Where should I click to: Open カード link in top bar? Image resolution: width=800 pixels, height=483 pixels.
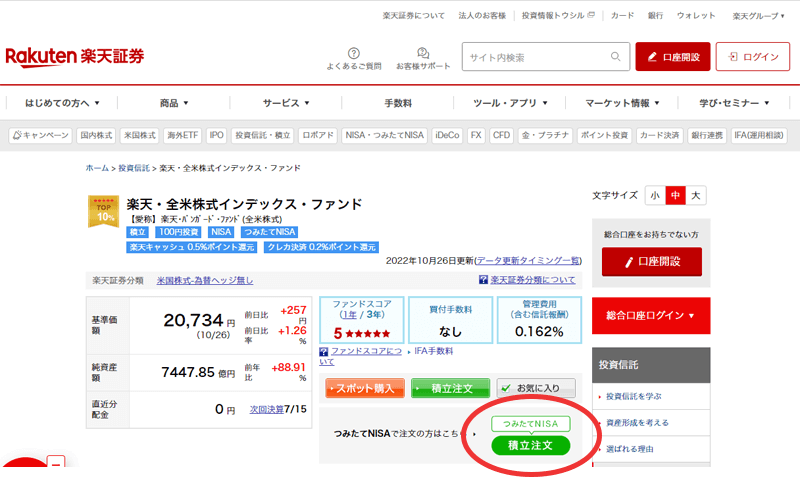click(x=622, y=16)
